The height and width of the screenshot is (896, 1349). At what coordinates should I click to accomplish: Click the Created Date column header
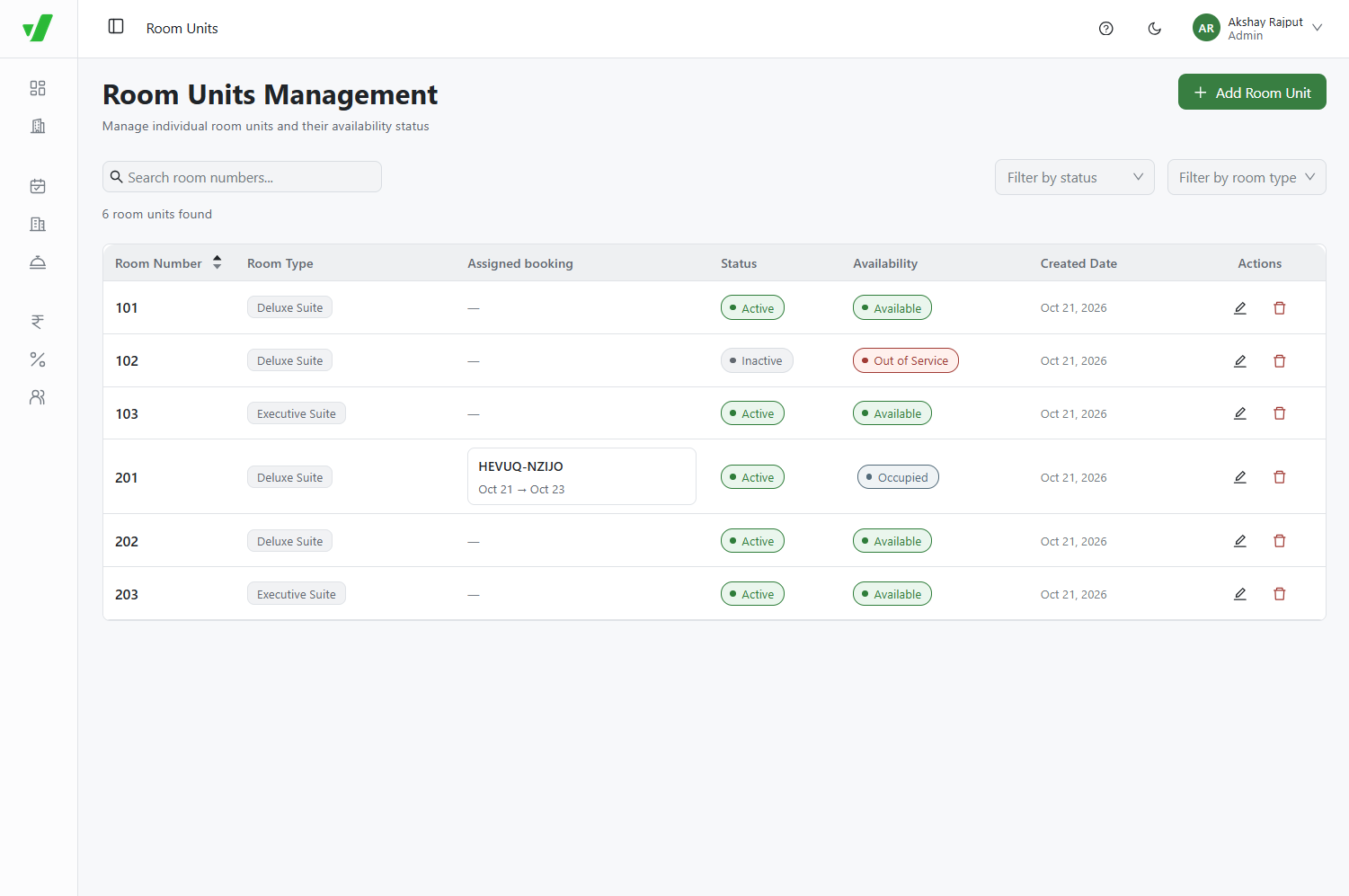[x=1078, y=263]
